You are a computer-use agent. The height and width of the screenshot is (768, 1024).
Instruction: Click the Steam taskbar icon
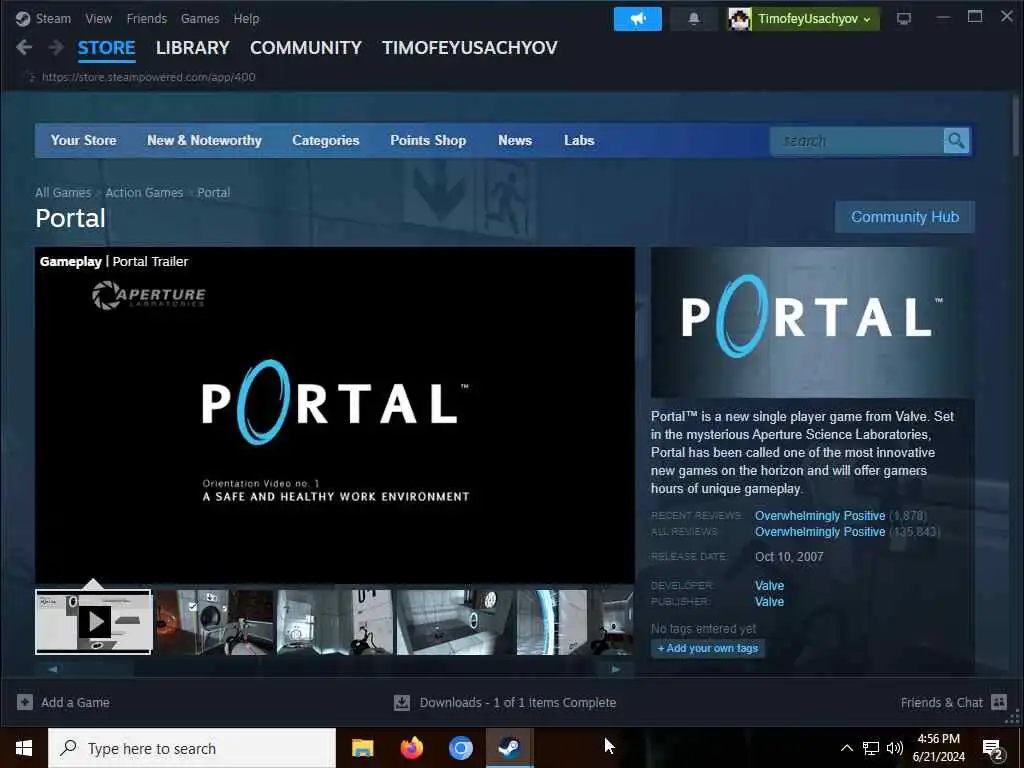(x=509, y=748)
